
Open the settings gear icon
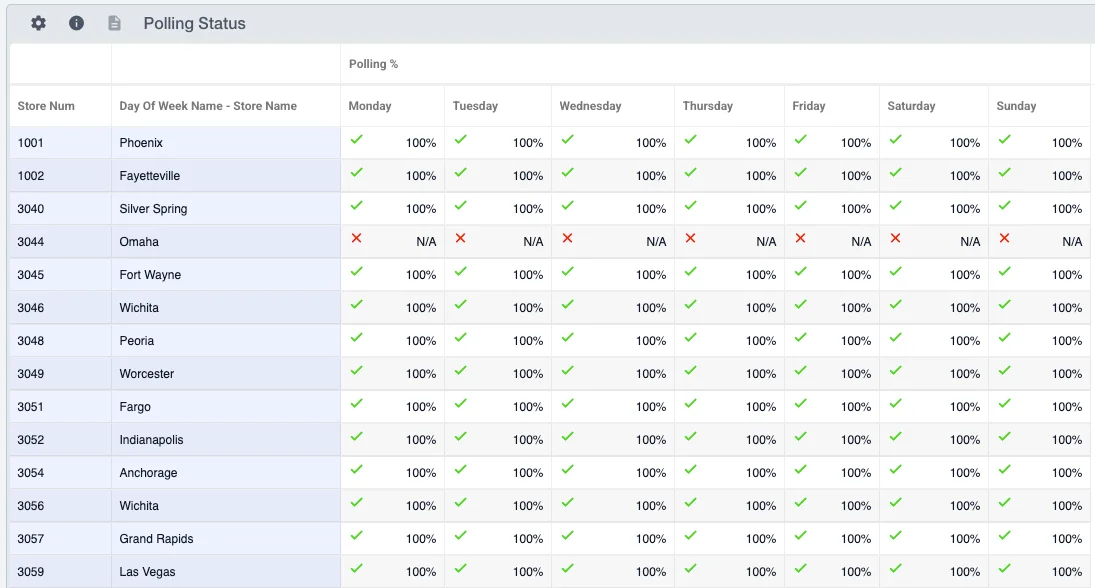[x=38, y=23]
